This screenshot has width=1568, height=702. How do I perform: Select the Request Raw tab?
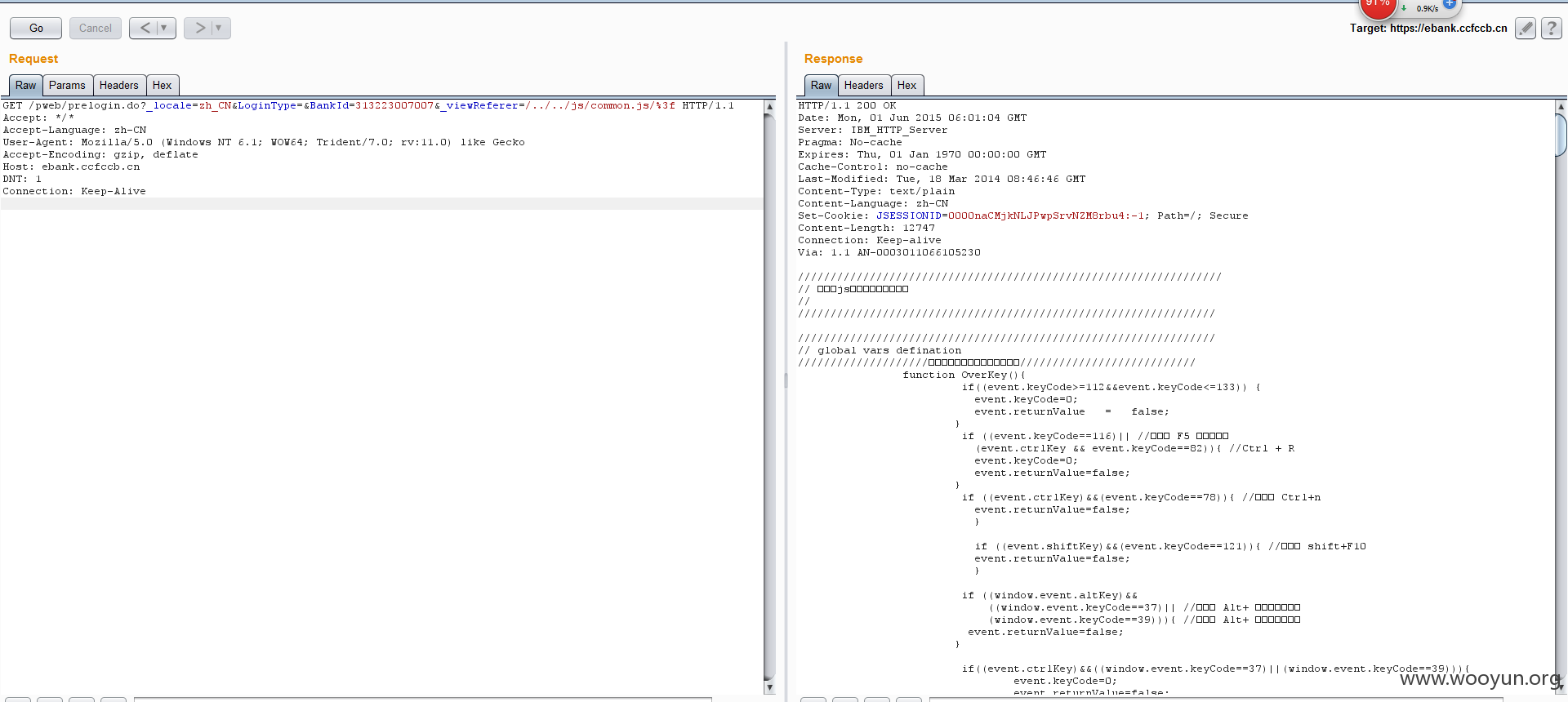point(25,86)
